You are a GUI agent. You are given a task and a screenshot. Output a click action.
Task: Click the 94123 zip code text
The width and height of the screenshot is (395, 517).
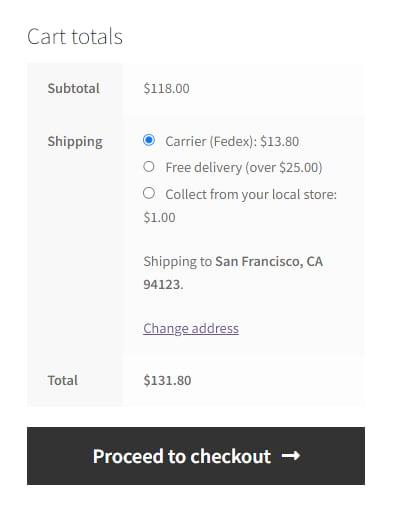click(x=162, y=285)
